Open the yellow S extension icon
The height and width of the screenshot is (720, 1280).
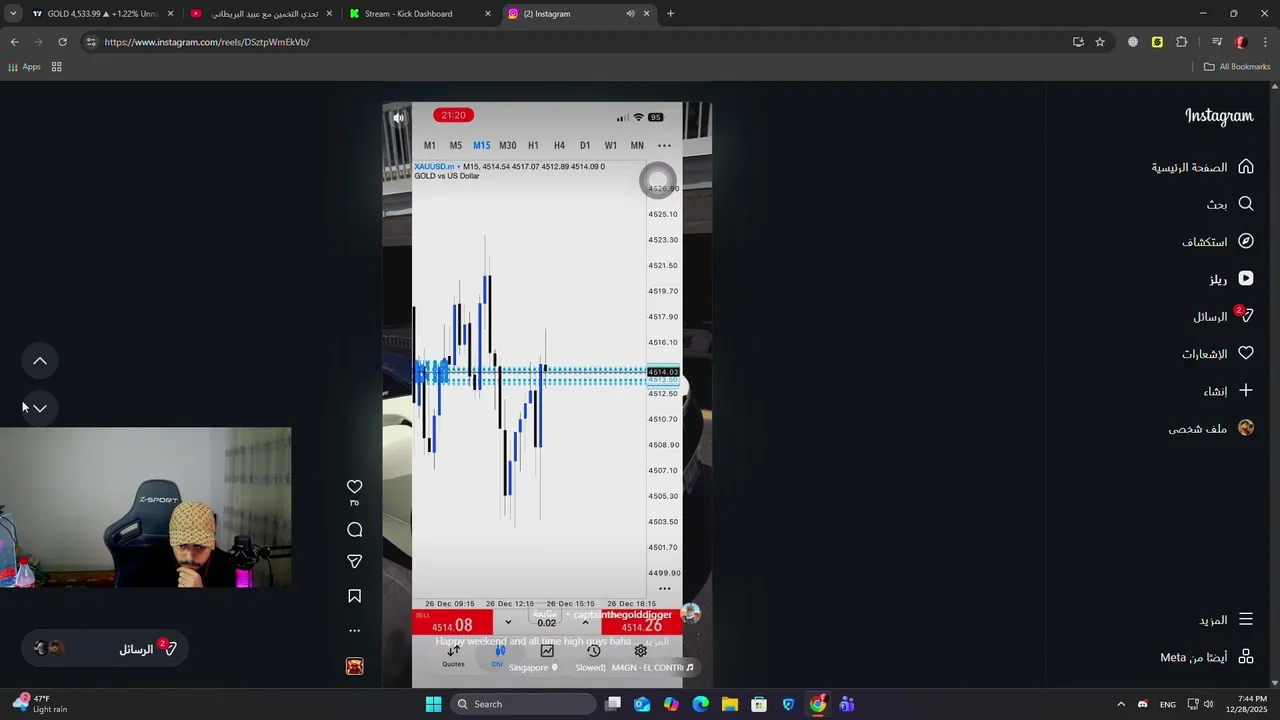tap(1157, 42)
